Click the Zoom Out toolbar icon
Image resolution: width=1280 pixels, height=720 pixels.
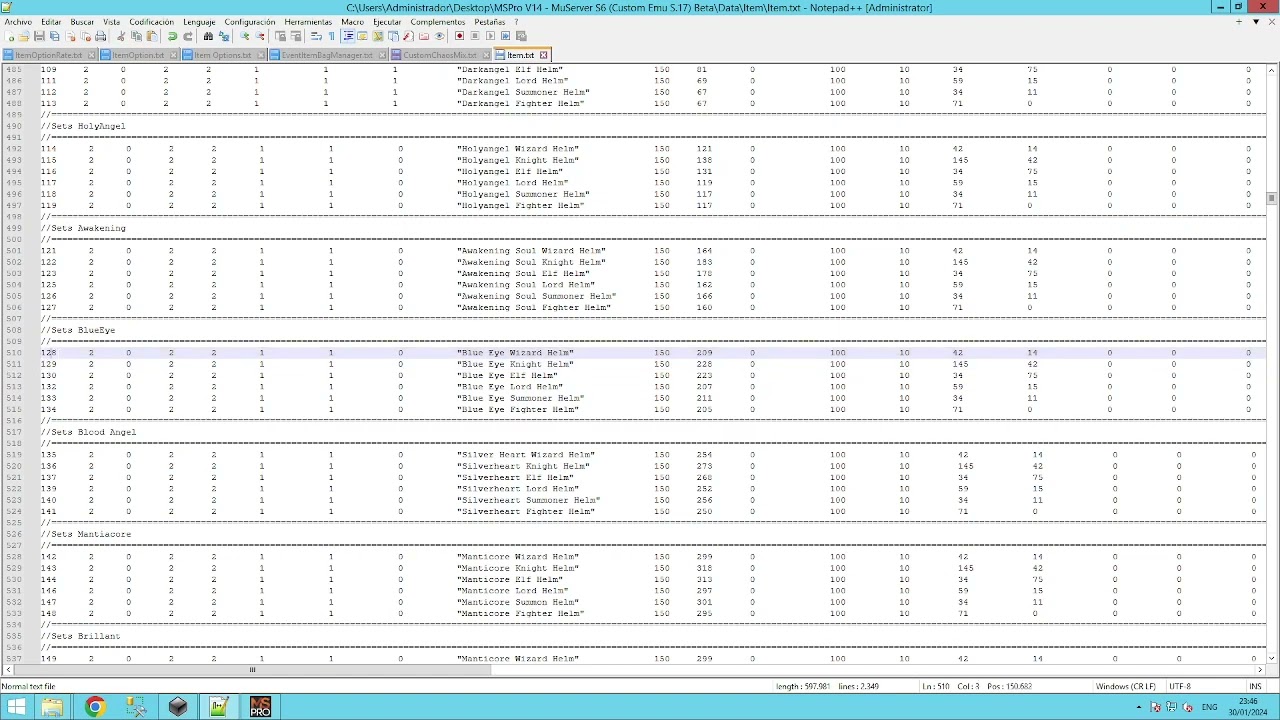259,36
